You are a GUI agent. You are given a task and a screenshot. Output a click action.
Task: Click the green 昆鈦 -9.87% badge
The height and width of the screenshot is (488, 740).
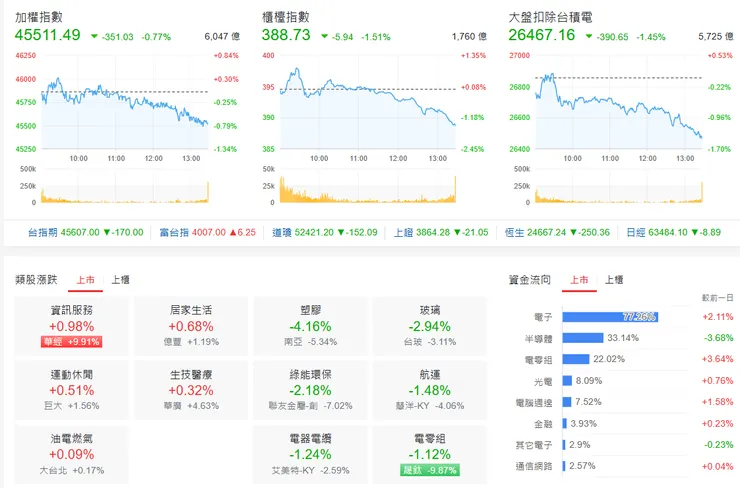click(x=429, y=470)
